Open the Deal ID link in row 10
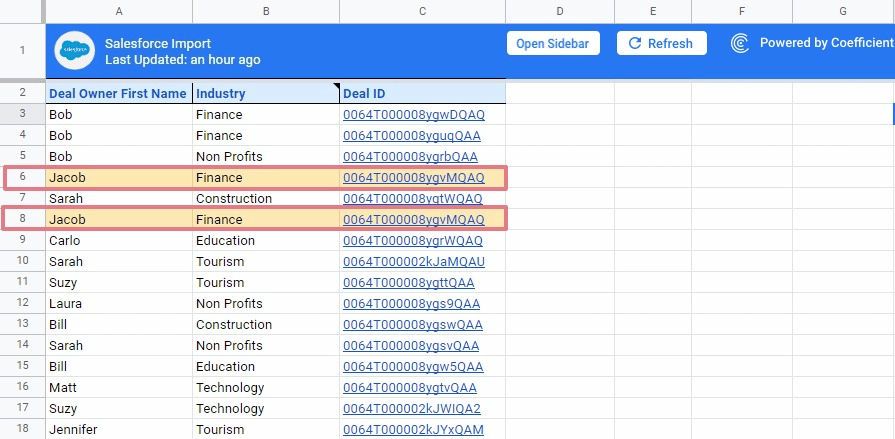This screenshot has height=439, width=895. tap(413, 262)
